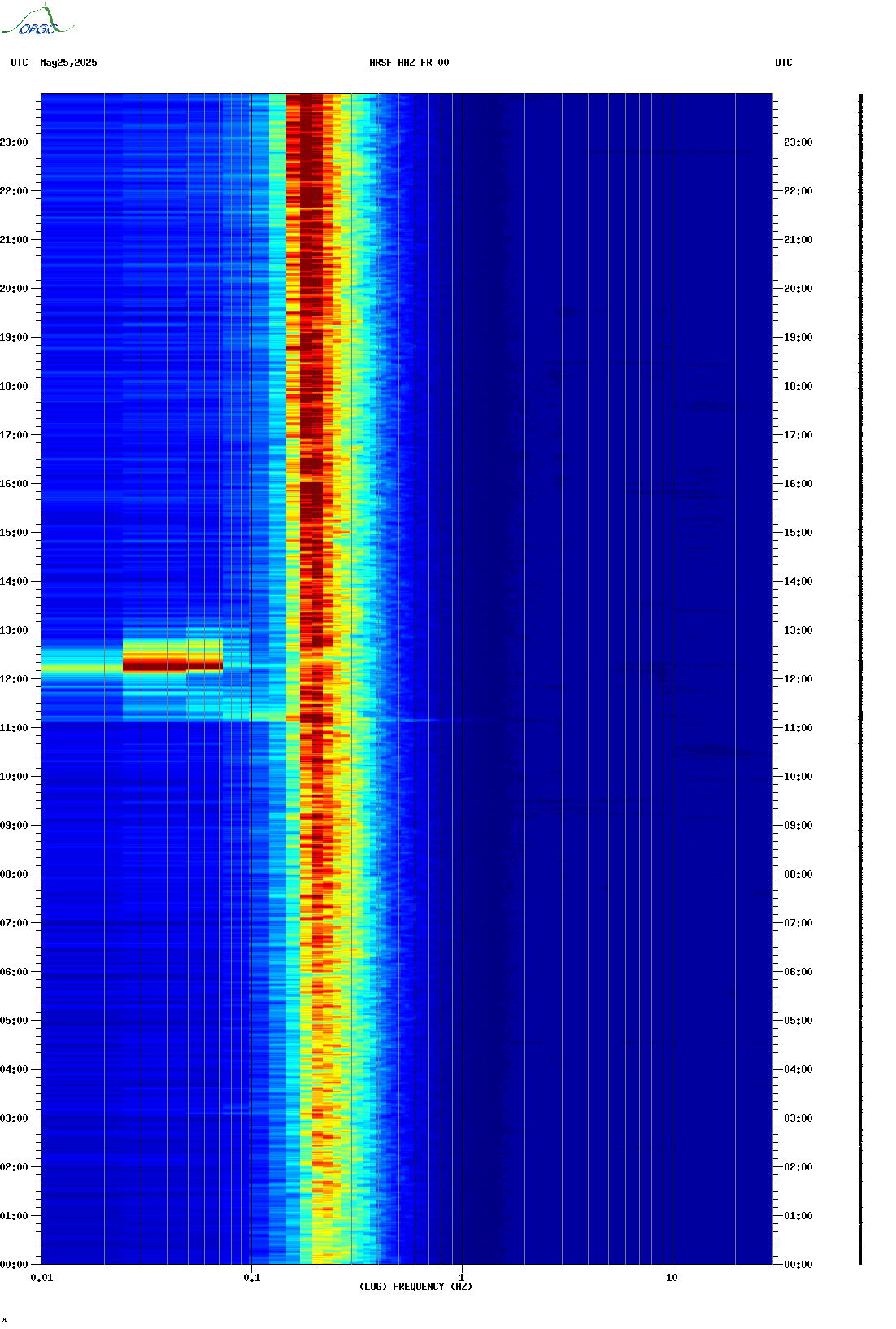Click '08:00' on the left time axis
This screenshot has height=1329, width=896.
[x=14, y=874]
